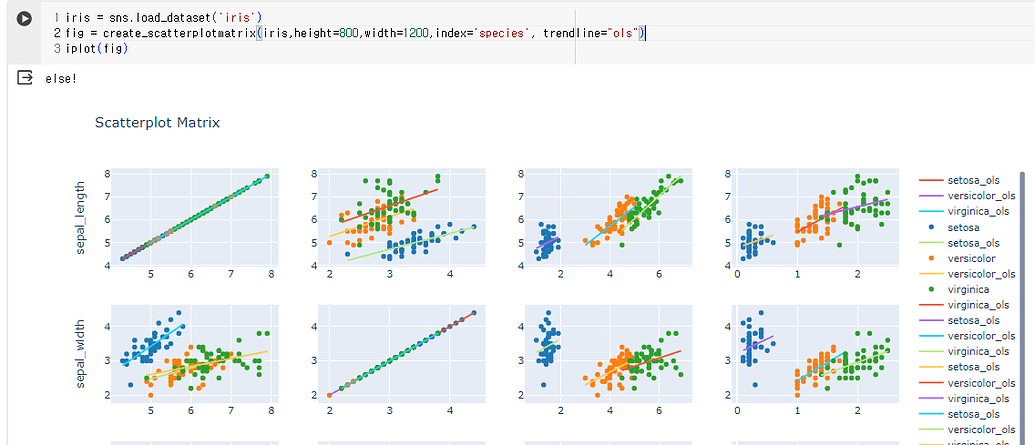Screen dimensions: 1035x445
Task: Click code line 1 loading iris dataset
Action: click(156, 16)
